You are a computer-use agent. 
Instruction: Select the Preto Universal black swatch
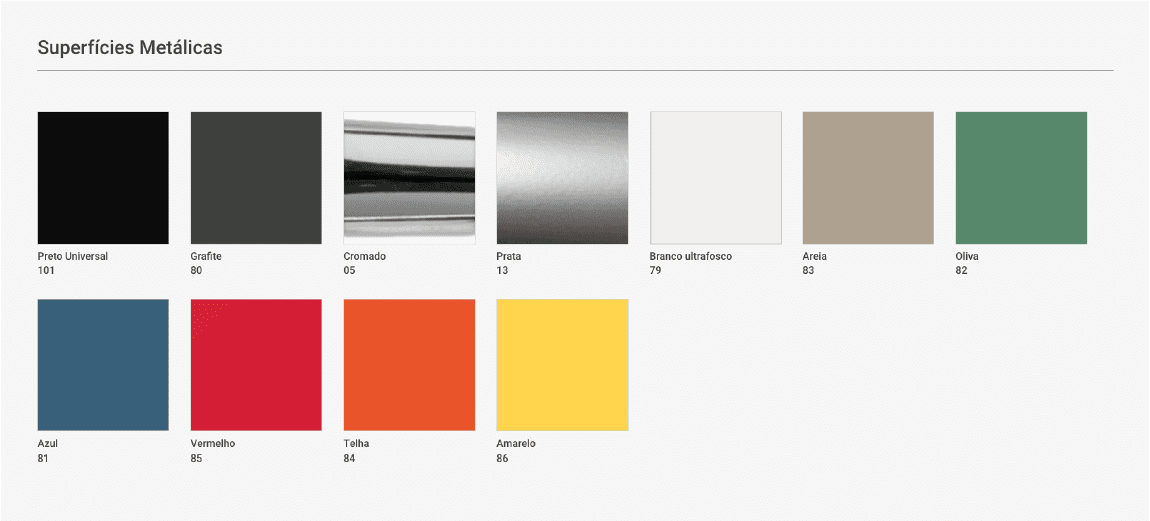click(103, 178)
